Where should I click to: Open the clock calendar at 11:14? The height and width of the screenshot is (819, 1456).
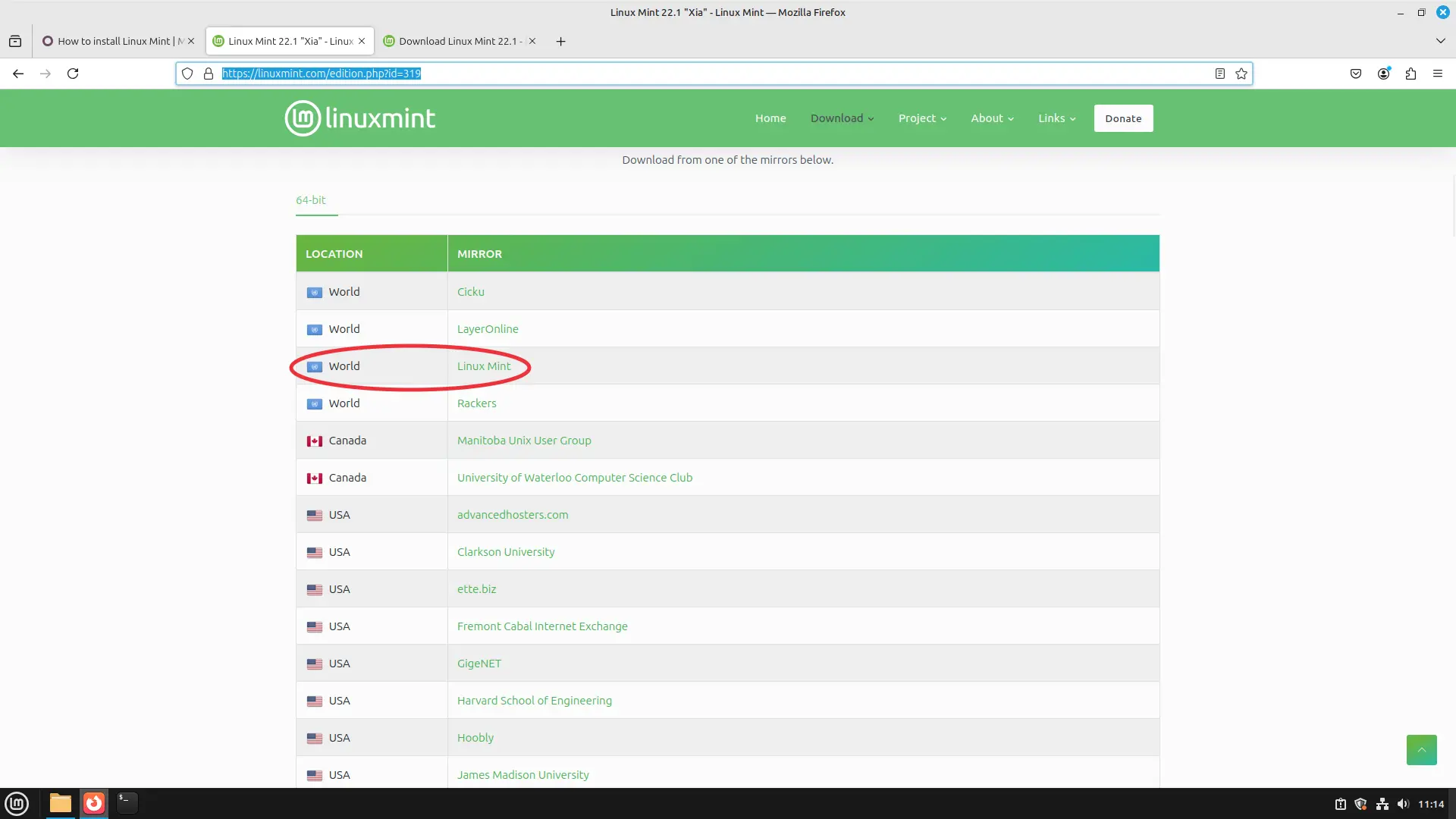tap(1431, 804)
